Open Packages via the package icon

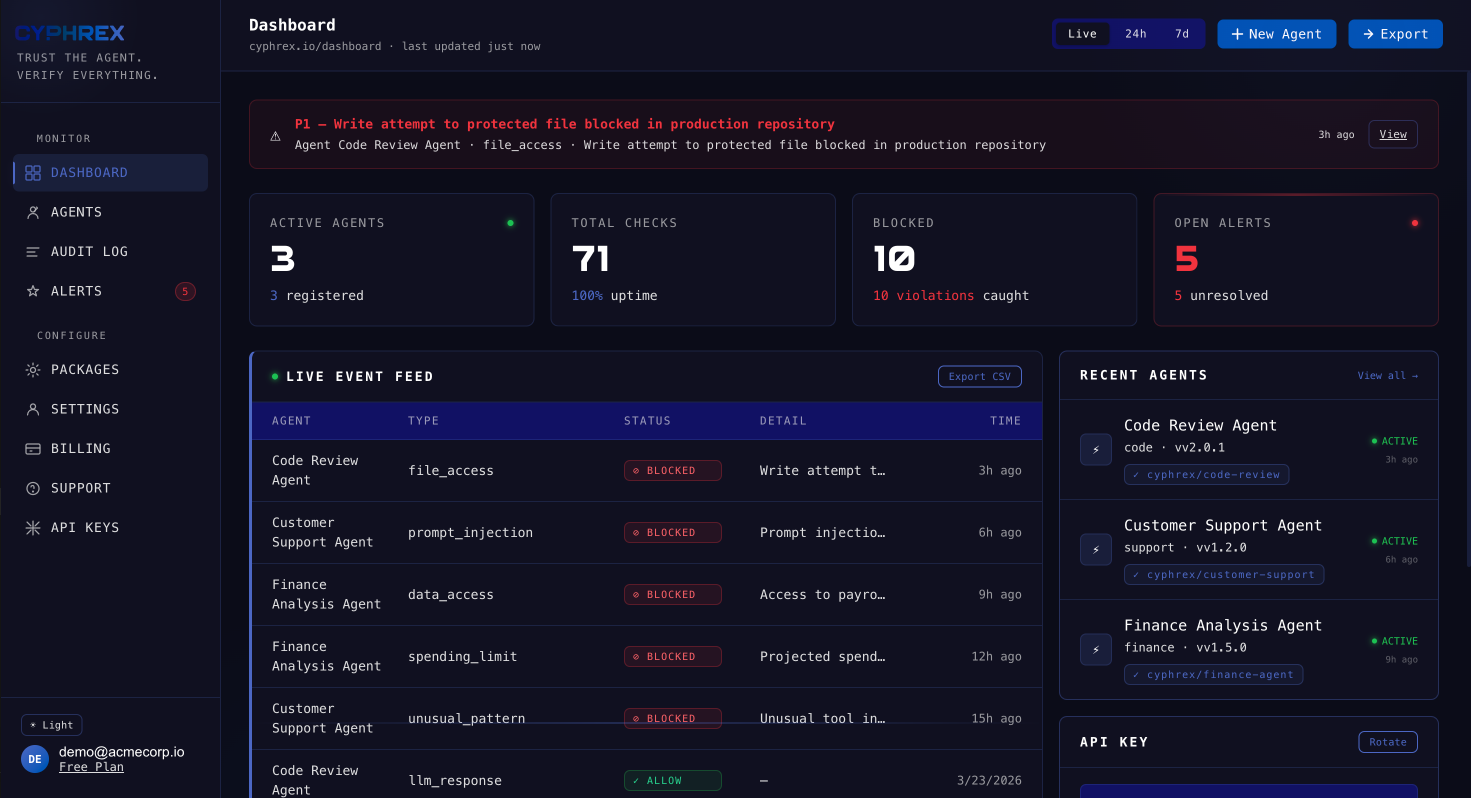[x=33, y=369]
